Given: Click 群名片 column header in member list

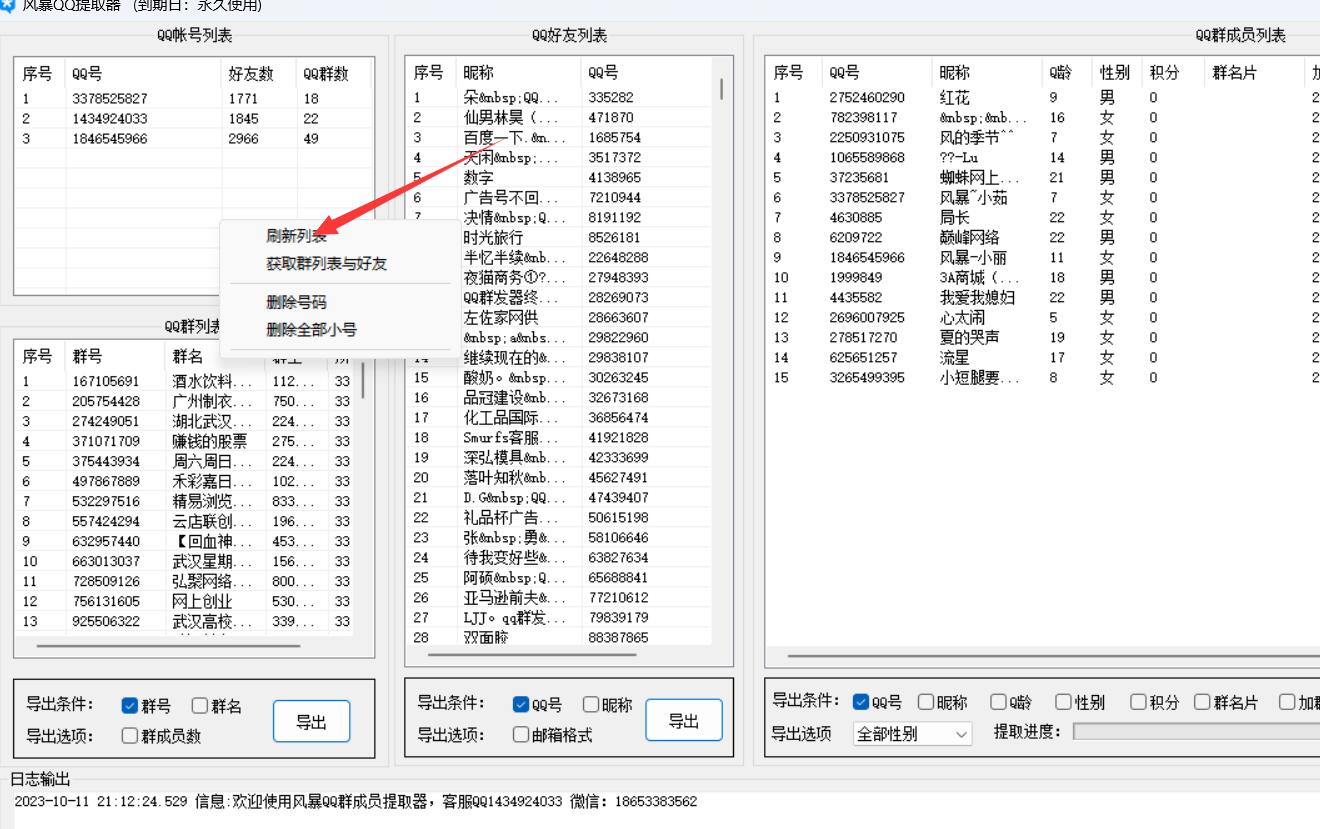Looking at the screenshot, I should pos(1254,73).
